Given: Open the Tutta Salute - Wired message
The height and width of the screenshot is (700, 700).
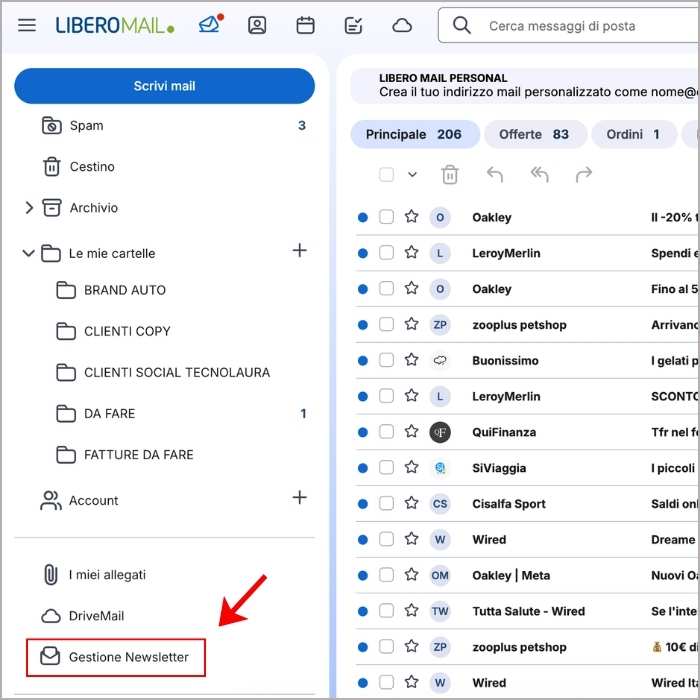Looking at the screenshot, I should [528, 611].
